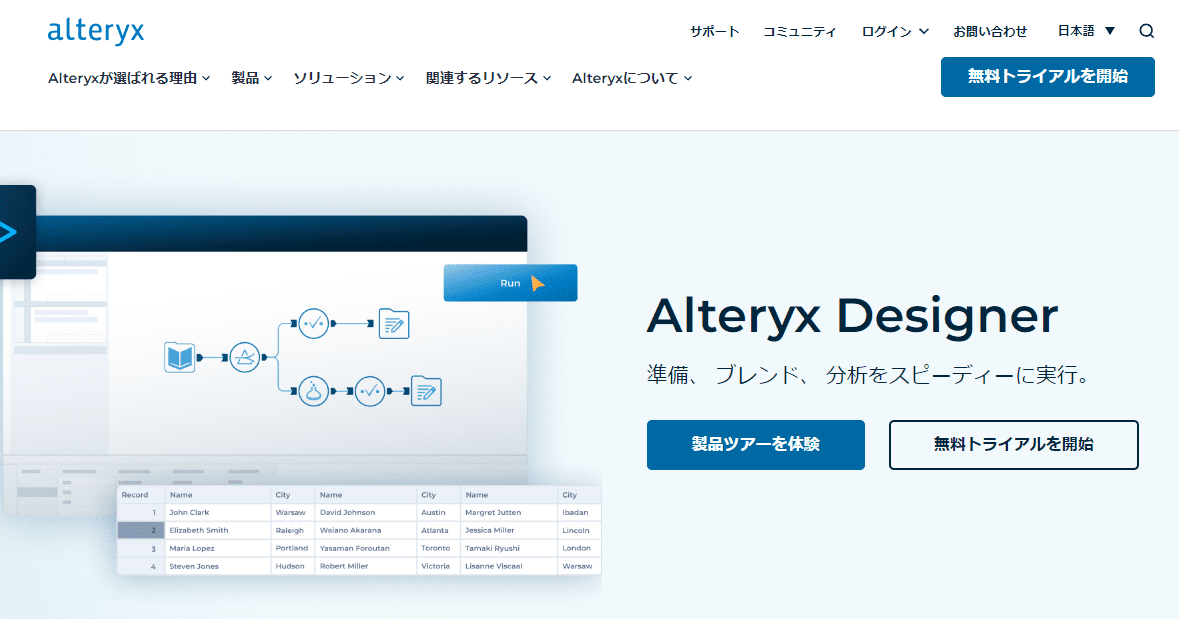The image size is (1179, 619).
Task: Click header 無料トライアルを開始 button
Action: (x=1047, y=77)
